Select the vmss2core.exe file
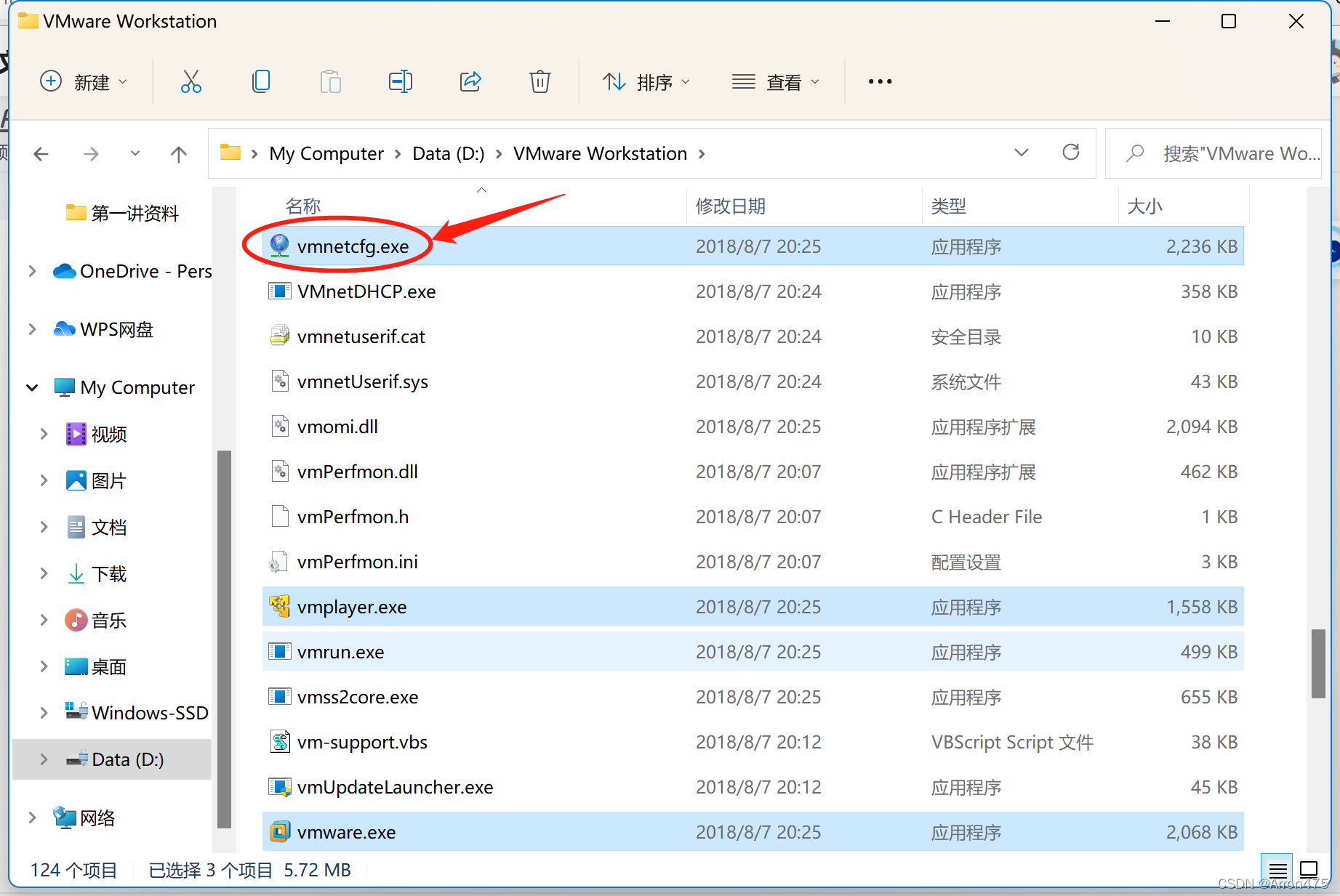Image resolution: width=1340 pixels, height=896 pixels. coord(753,696)
